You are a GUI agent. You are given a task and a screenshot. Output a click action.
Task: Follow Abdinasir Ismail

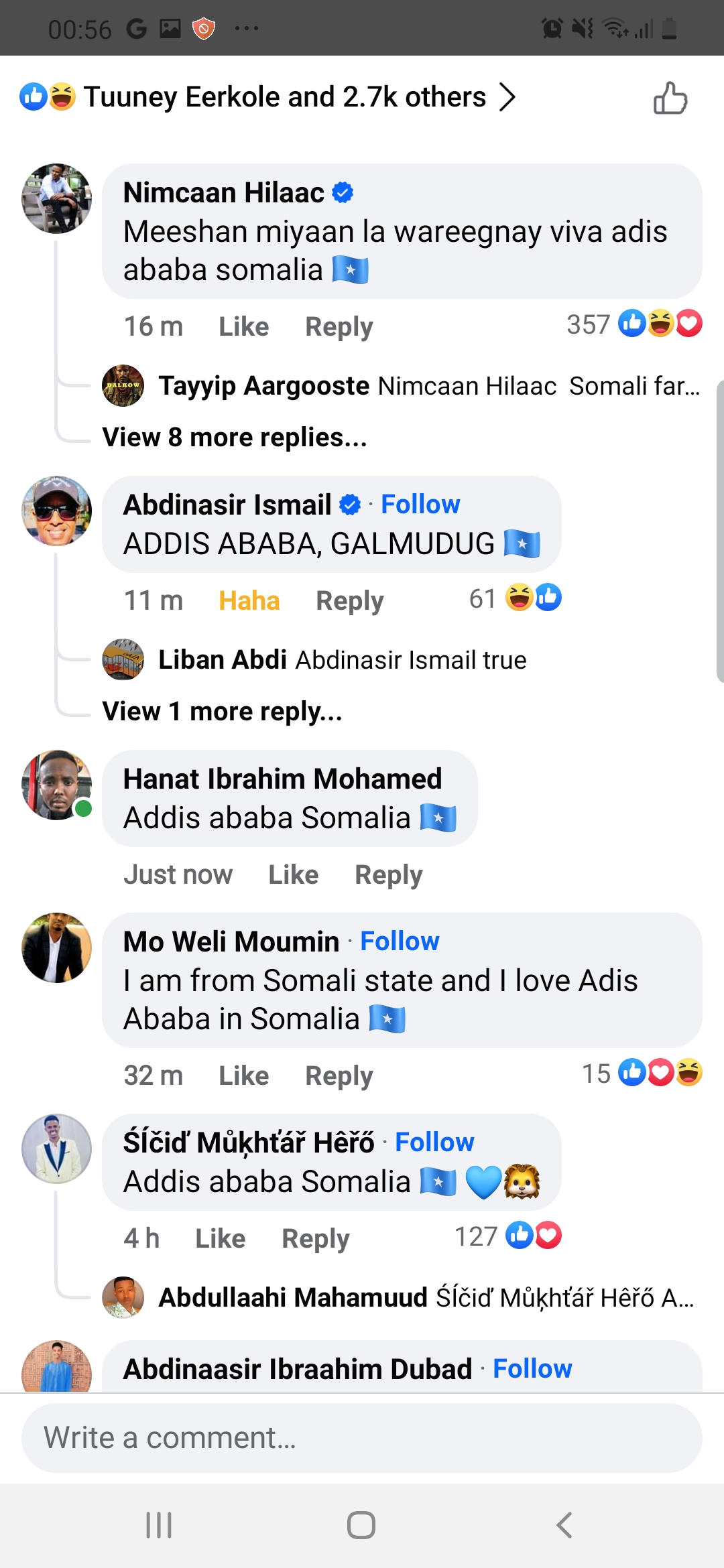click(420, 505)
